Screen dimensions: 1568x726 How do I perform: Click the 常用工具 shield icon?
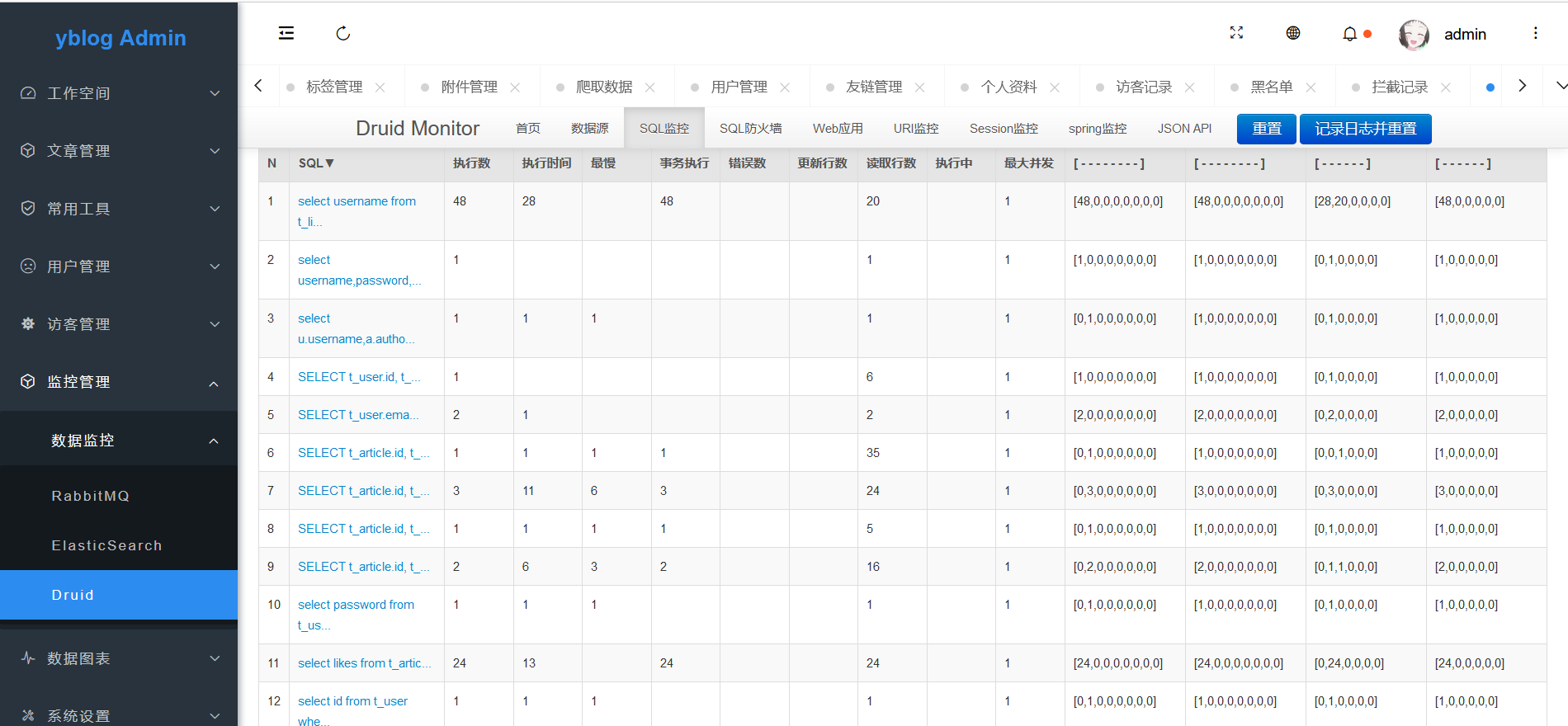point(28,209)
